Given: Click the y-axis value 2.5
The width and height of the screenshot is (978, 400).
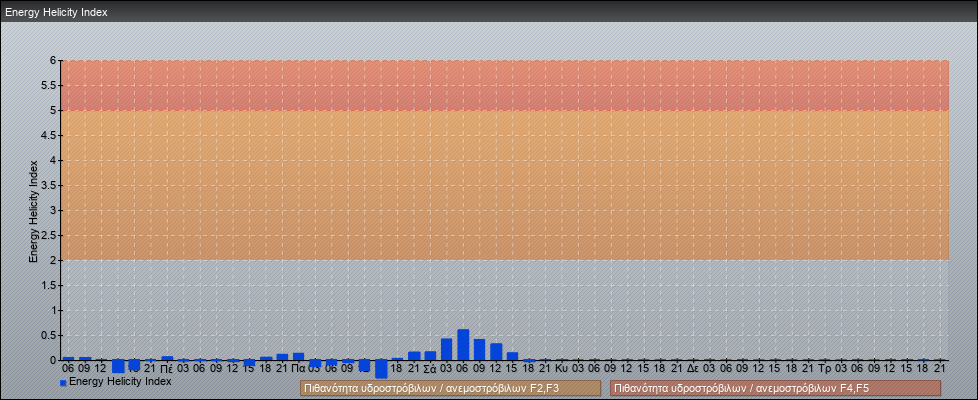Looking at the screenshot, I should [x=49, y=235].
